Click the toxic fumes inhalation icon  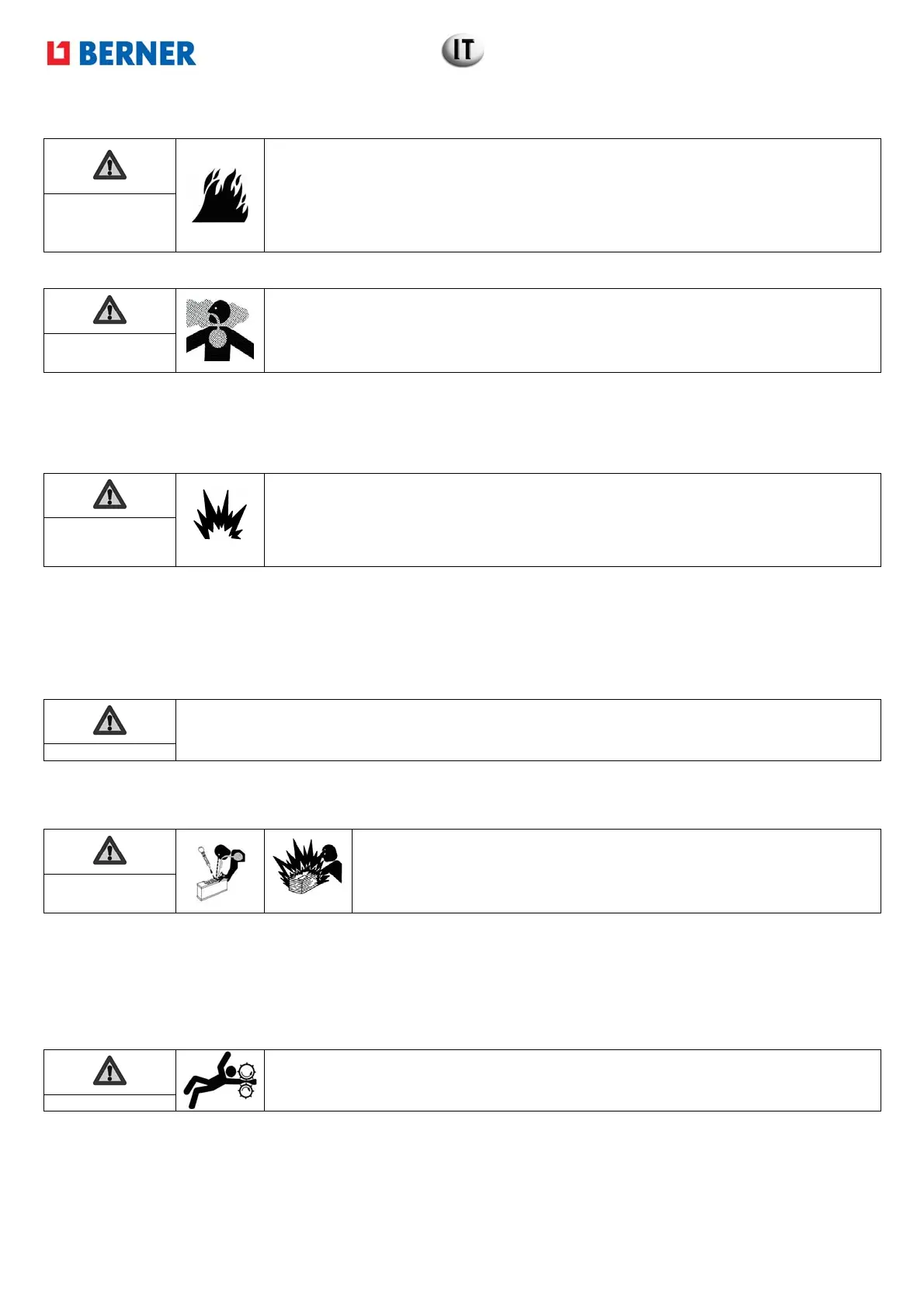pyautogui.click(x=220, y=330)
